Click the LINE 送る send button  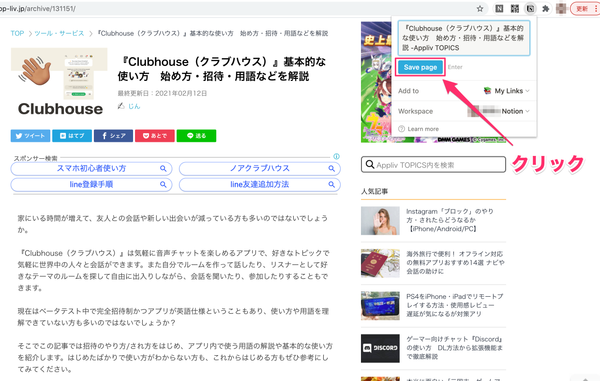[196, 136]
